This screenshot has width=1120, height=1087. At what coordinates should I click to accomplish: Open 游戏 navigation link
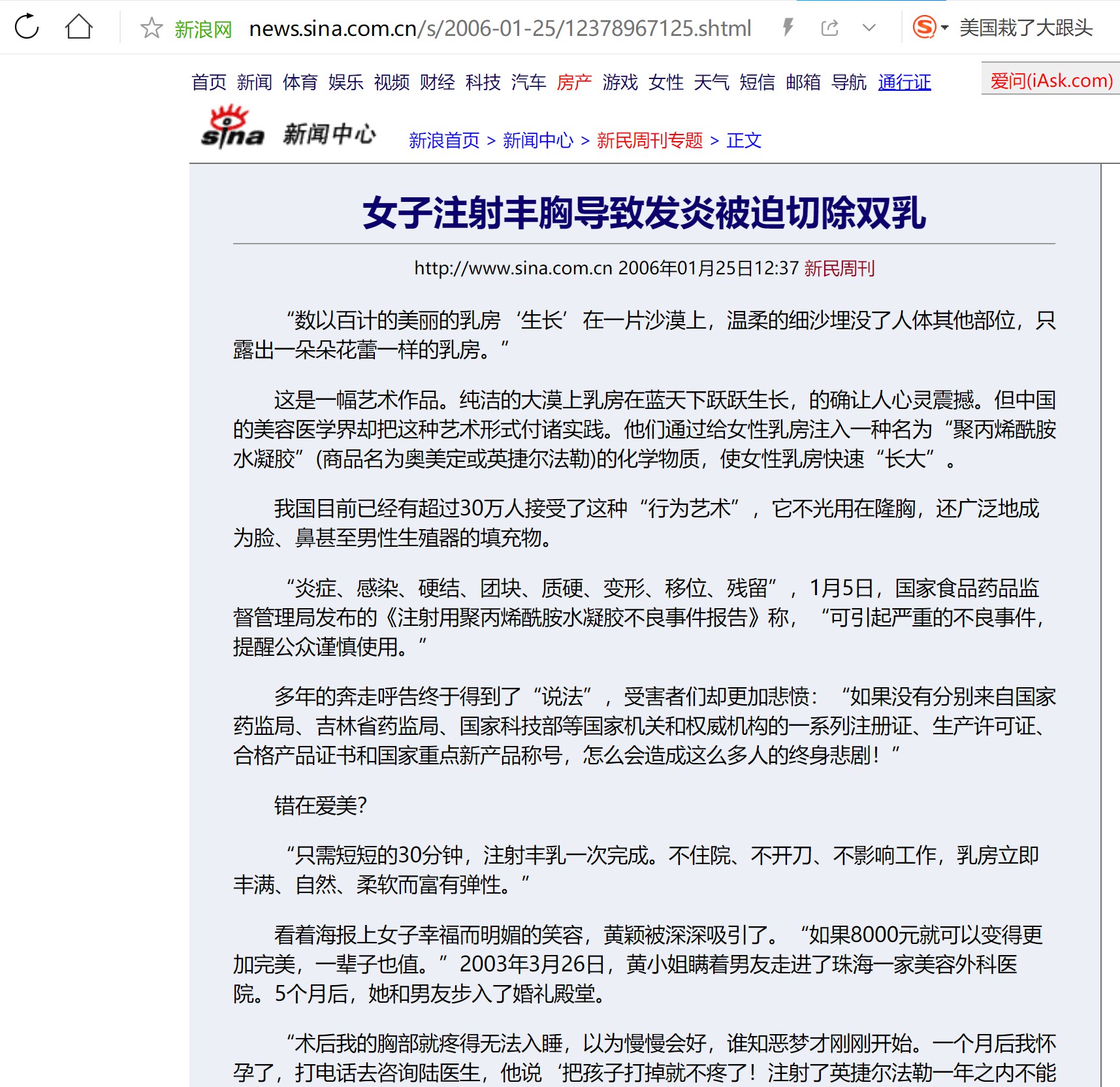[x=620, y=82]
